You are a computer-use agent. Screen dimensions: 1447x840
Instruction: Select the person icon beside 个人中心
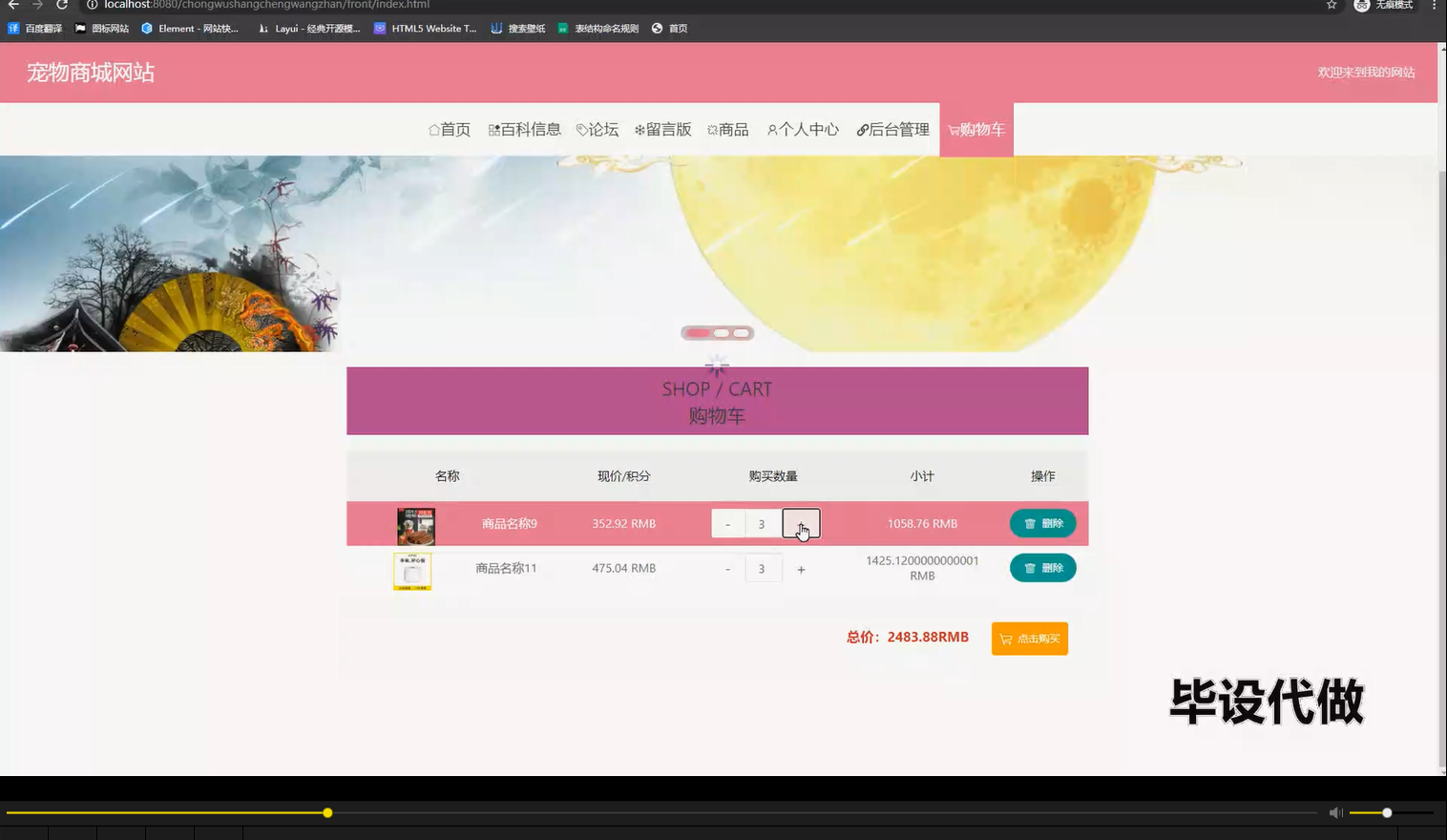771,130
